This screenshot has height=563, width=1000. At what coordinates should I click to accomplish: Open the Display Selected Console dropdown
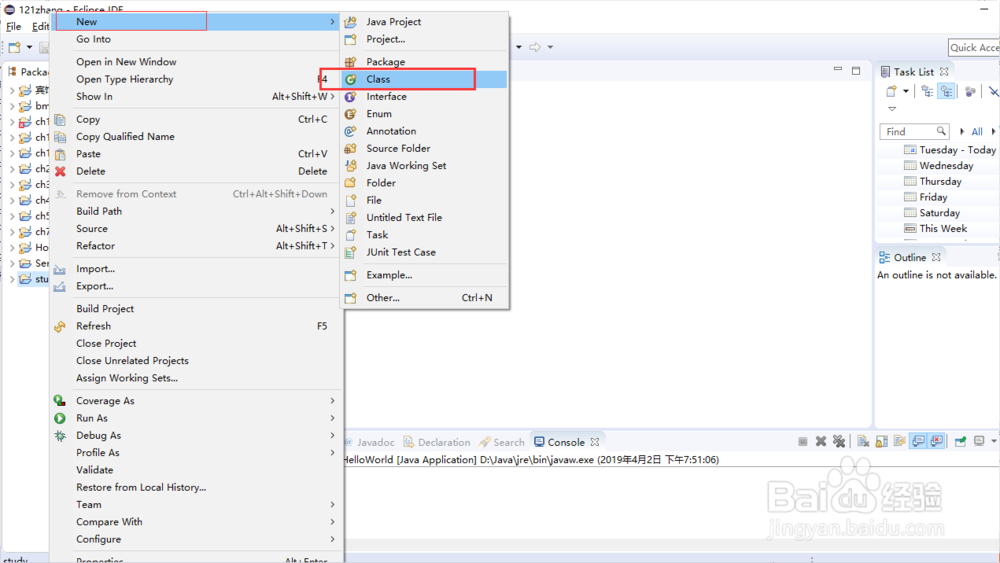(993, 441)
